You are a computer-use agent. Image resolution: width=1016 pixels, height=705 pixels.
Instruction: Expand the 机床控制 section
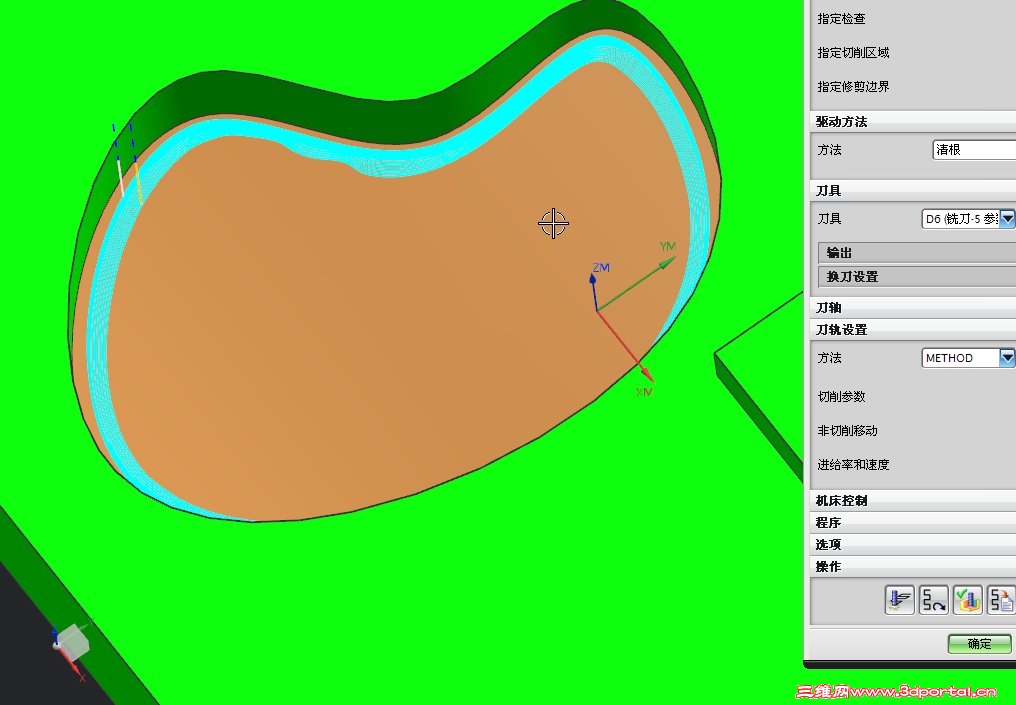pyautogui.click(x=914, y=500)
